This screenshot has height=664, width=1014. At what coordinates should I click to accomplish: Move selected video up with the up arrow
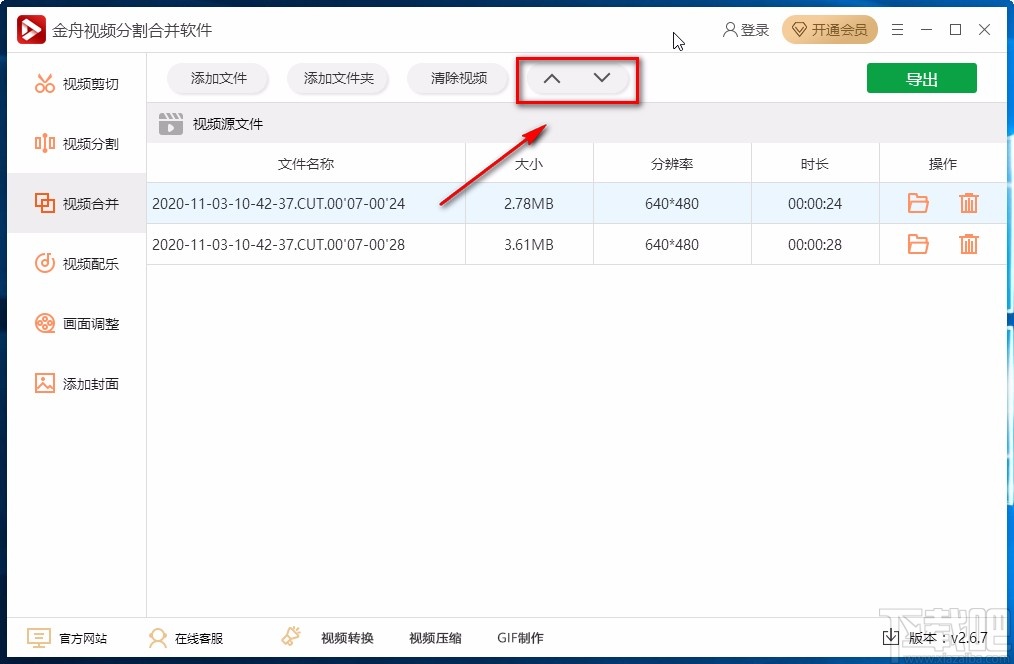point(551,77)
